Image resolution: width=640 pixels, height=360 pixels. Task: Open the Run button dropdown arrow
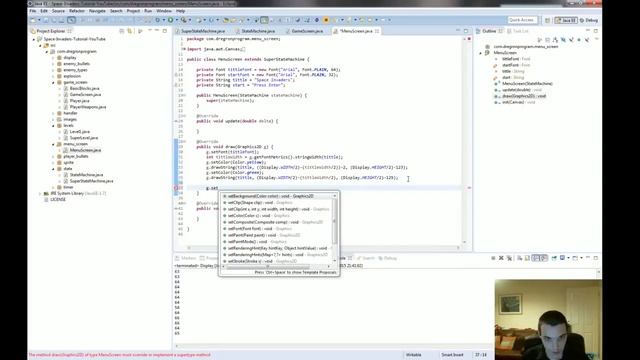pyautogui.click(x=176, y=20)
